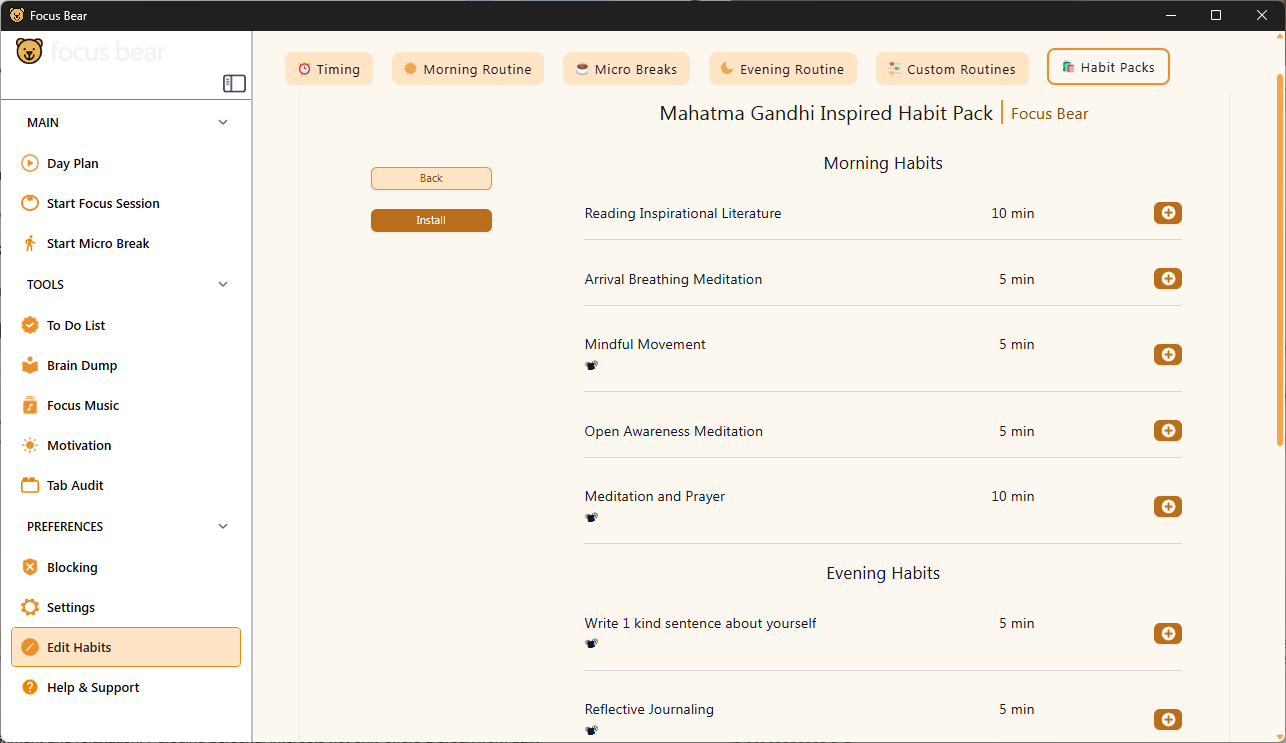Screen dimensions: 1286x743
Task: Add Write 1 kind sentence habit plus icon
Action: click(1168, 634)
